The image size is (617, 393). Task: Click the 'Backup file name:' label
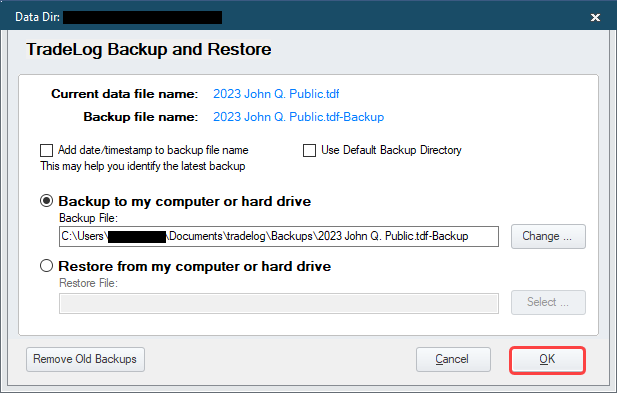[140, 117]
